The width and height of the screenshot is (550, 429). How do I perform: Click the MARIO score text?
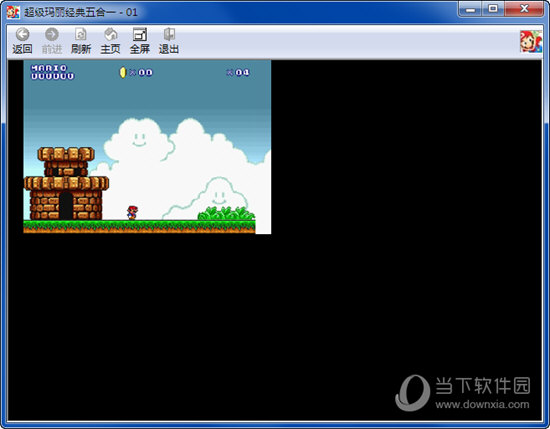53,72
